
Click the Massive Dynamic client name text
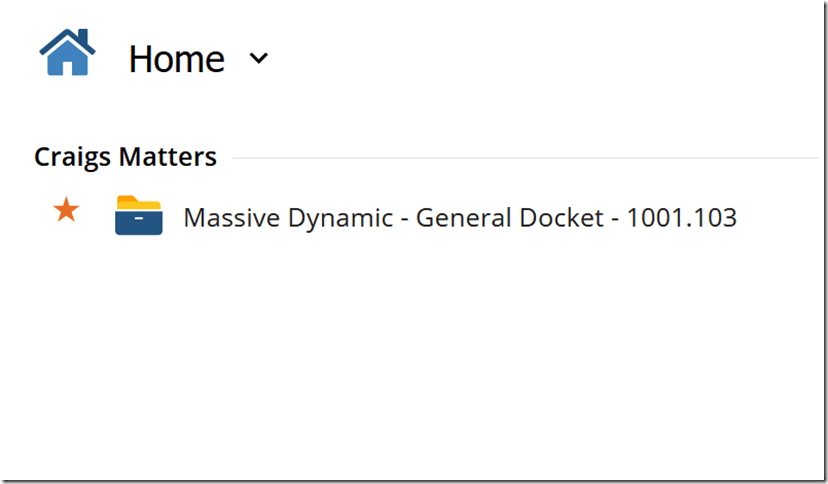(x=288, y=218)
